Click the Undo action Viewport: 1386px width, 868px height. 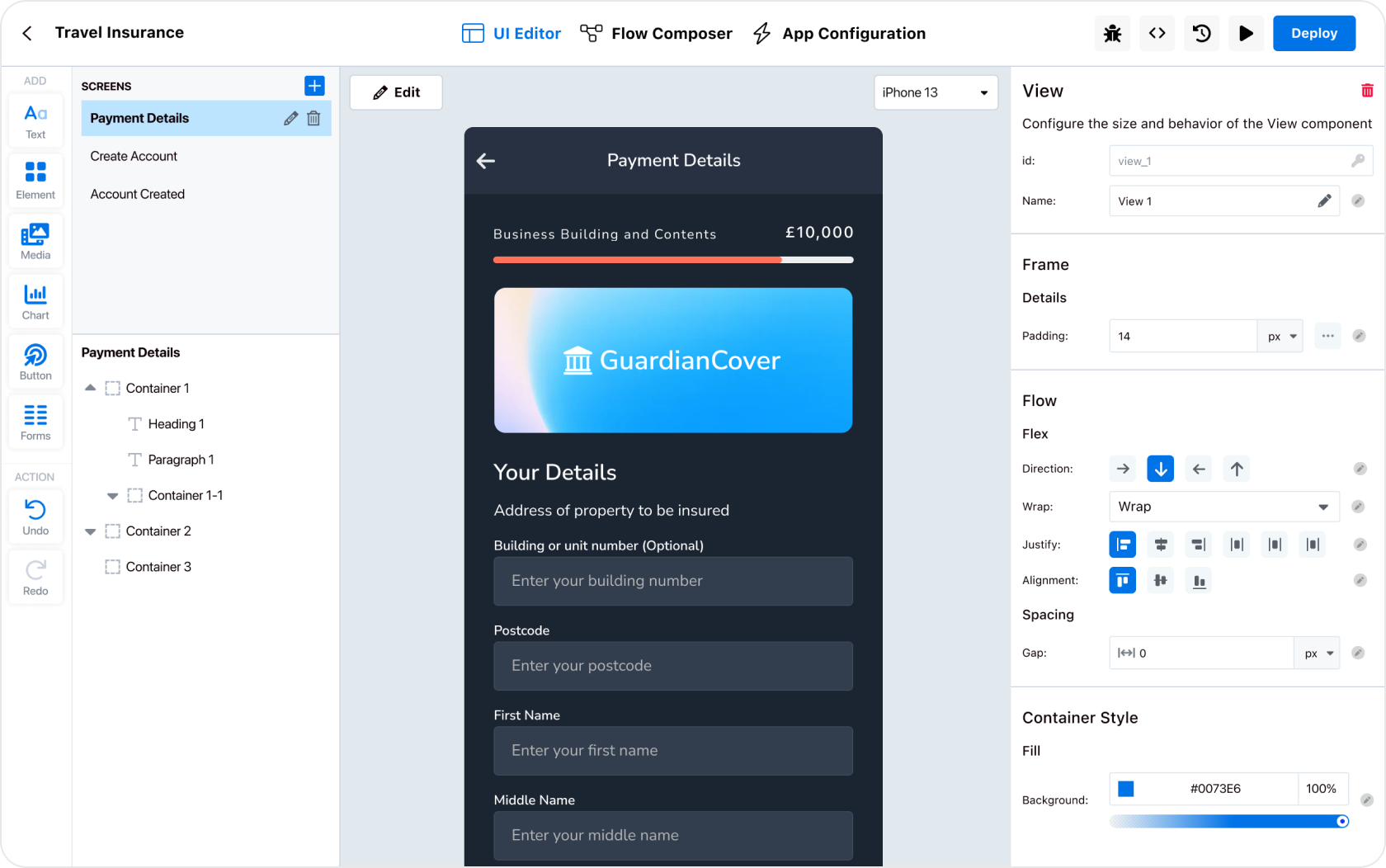tap(35, 516)
